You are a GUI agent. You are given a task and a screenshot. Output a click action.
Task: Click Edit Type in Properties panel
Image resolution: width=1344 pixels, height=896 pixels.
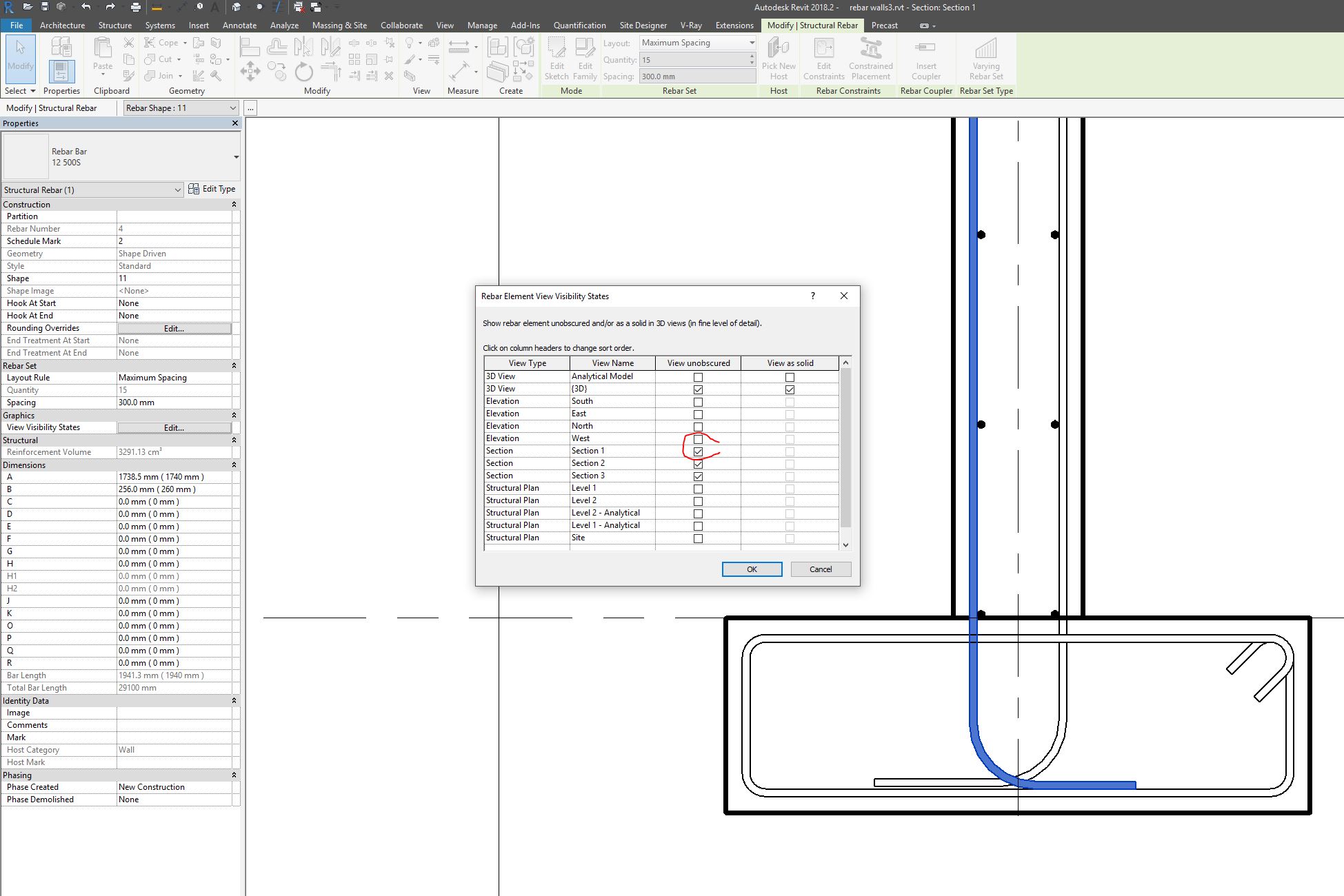click(212, 189)
